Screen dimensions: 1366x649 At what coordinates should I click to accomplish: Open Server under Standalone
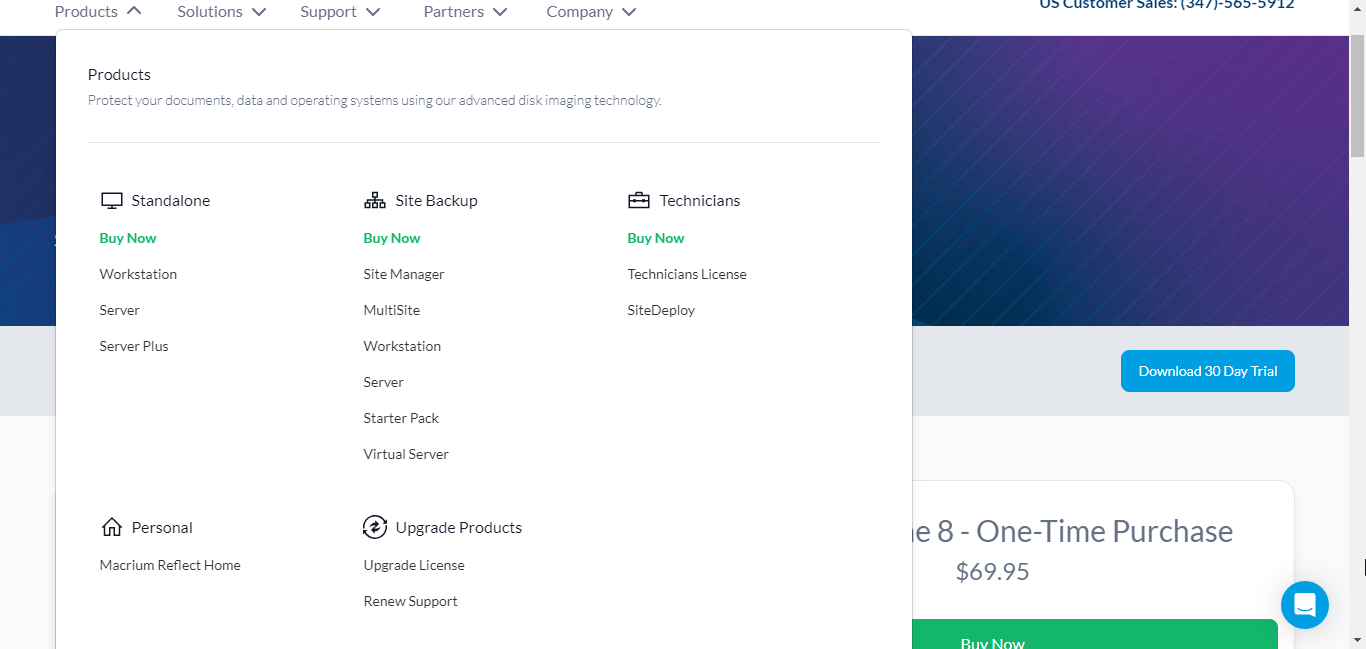click(120, 310)
